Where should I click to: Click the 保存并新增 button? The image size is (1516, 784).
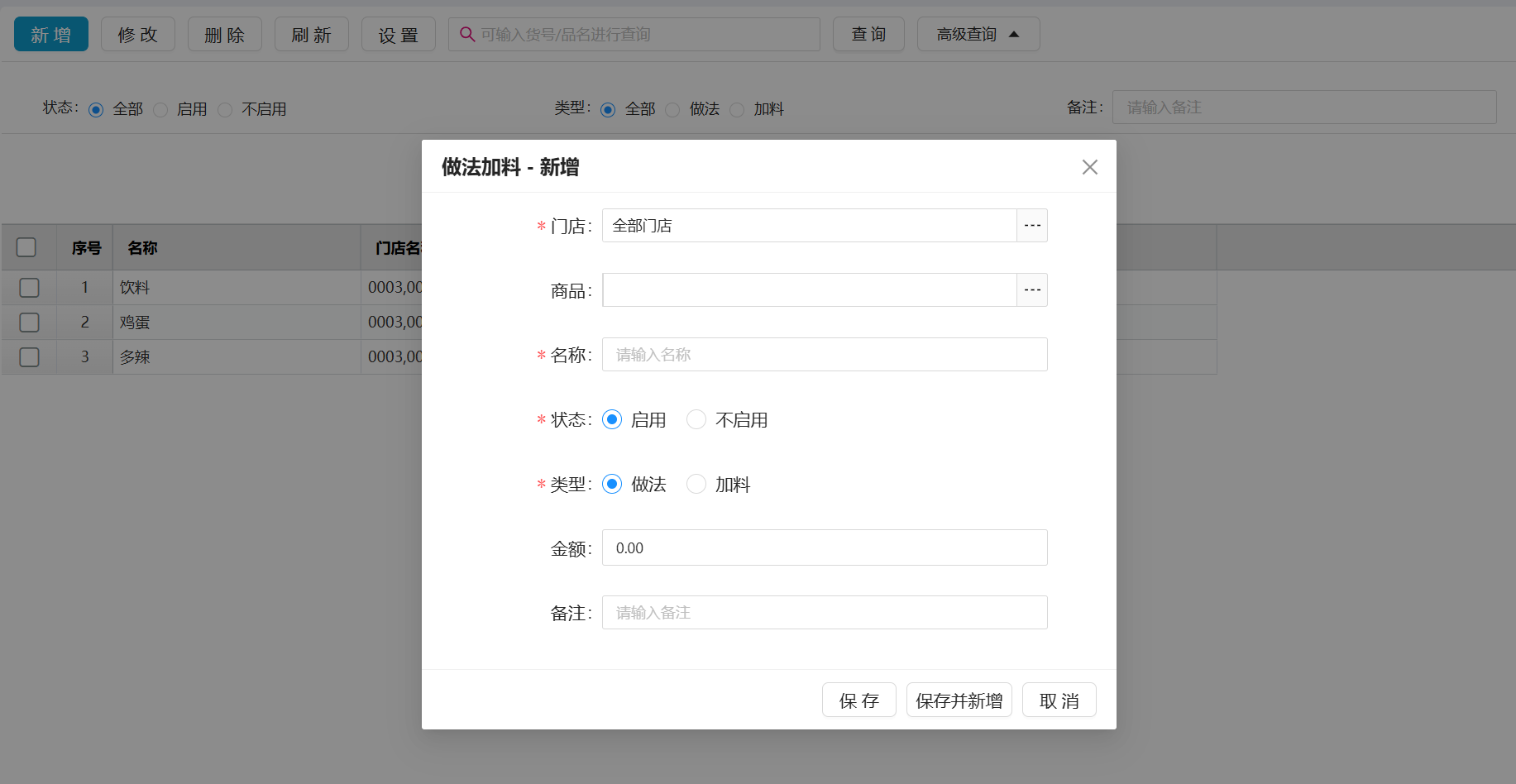click(x=959, y=700)
